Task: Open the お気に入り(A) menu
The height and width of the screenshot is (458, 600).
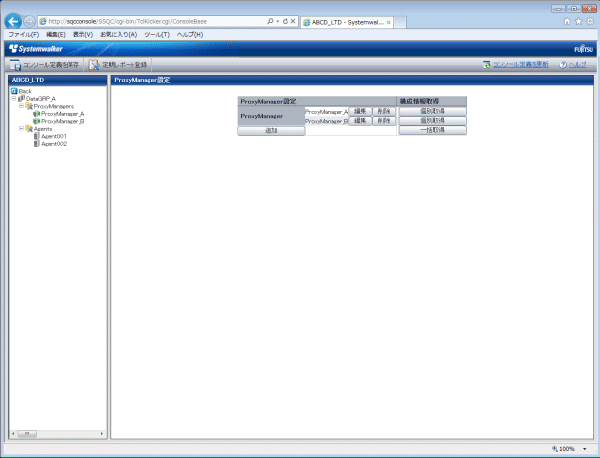Action: [x=119, y=34]
